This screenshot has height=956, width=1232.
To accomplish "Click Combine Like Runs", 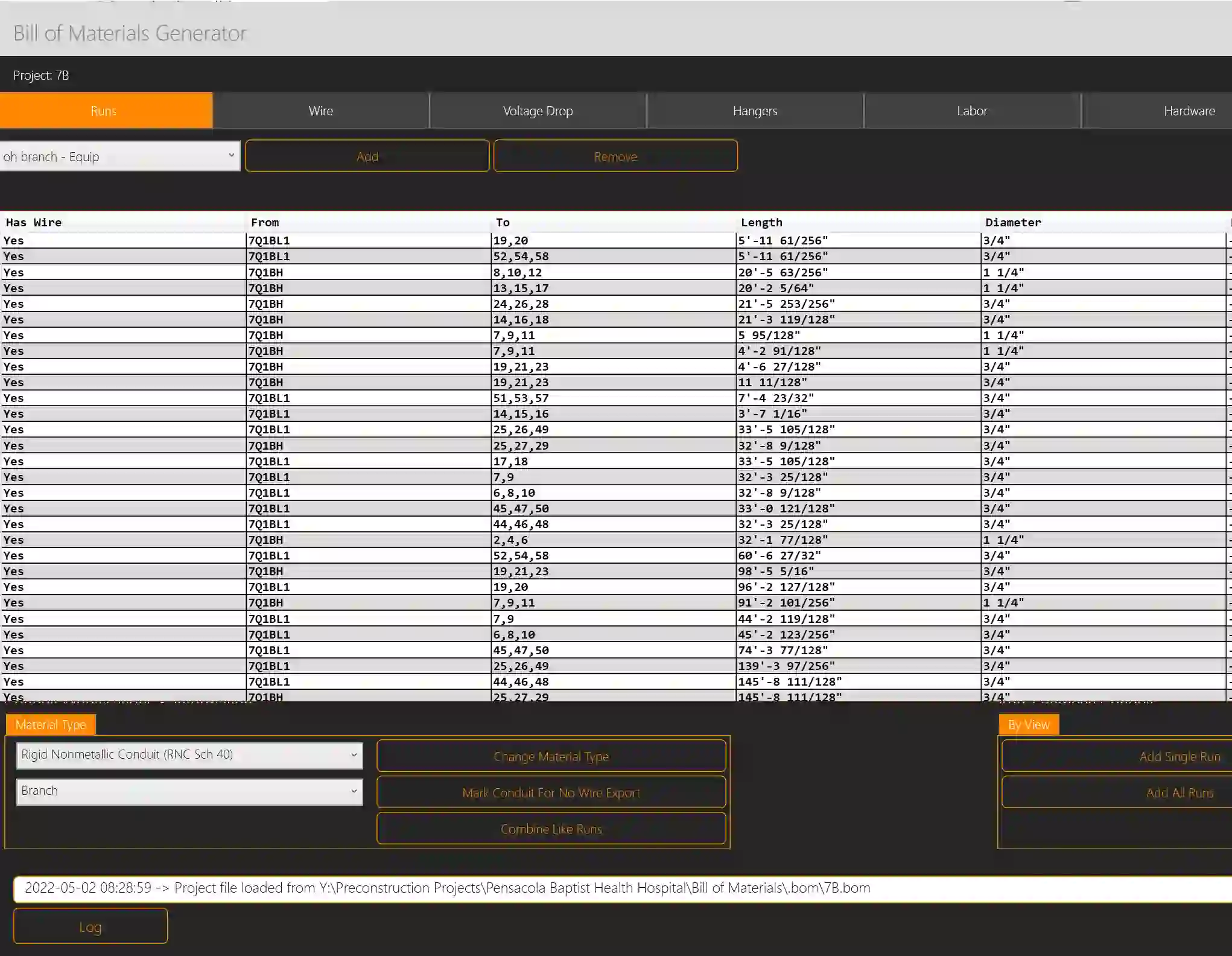I will point(551,828).
